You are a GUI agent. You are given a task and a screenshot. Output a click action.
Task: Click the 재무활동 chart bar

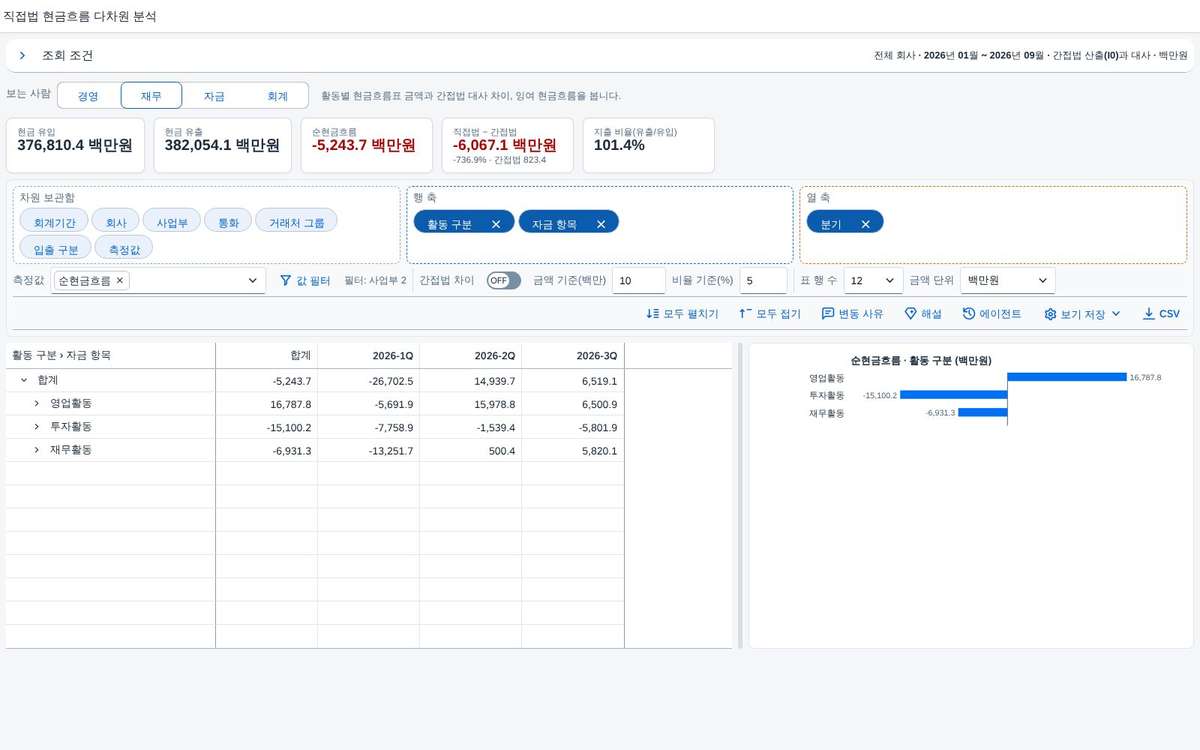982,412
